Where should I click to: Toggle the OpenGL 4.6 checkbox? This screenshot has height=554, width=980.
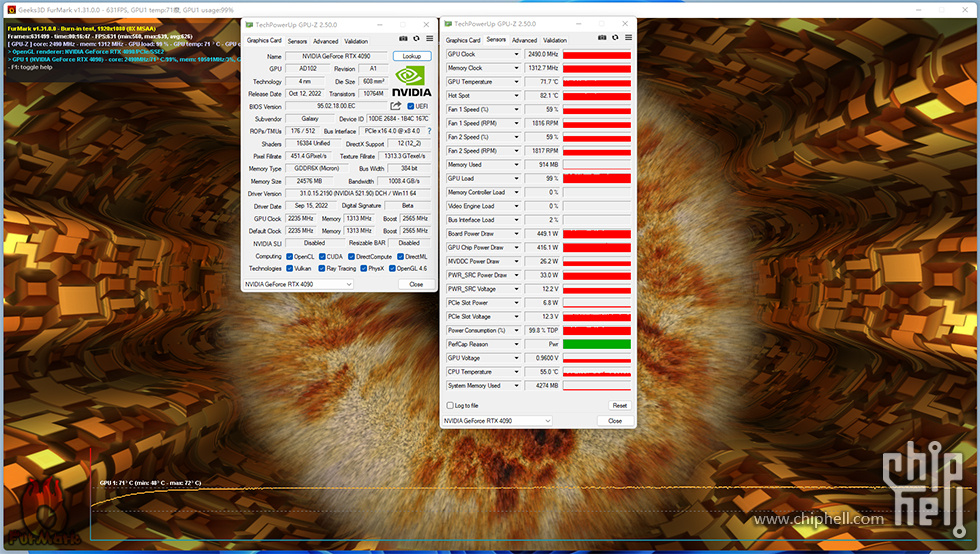tap(392, 268)
